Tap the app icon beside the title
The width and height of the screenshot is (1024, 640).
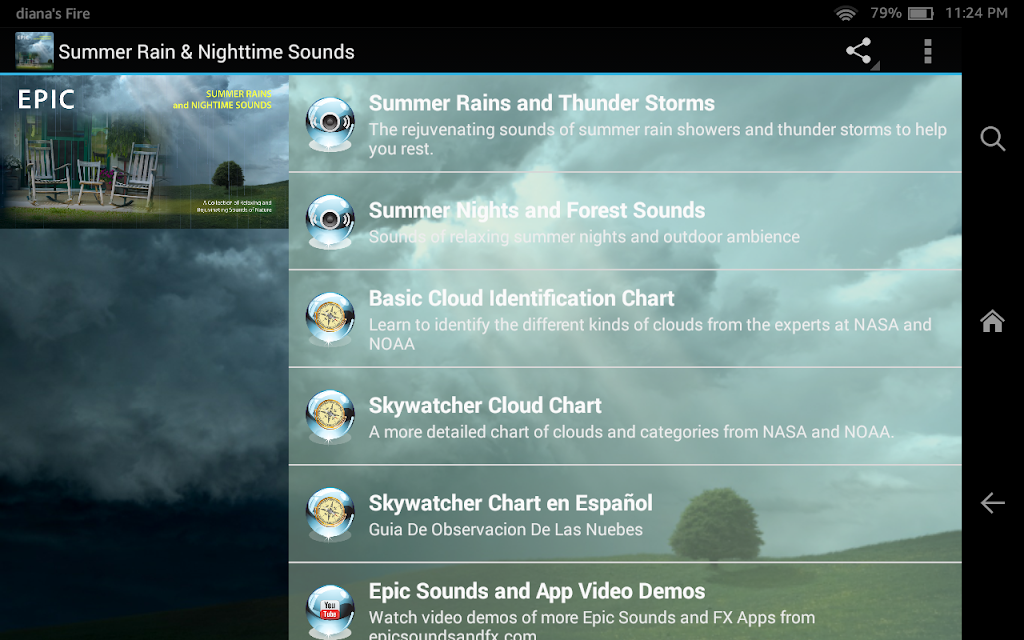pos(34,51)
